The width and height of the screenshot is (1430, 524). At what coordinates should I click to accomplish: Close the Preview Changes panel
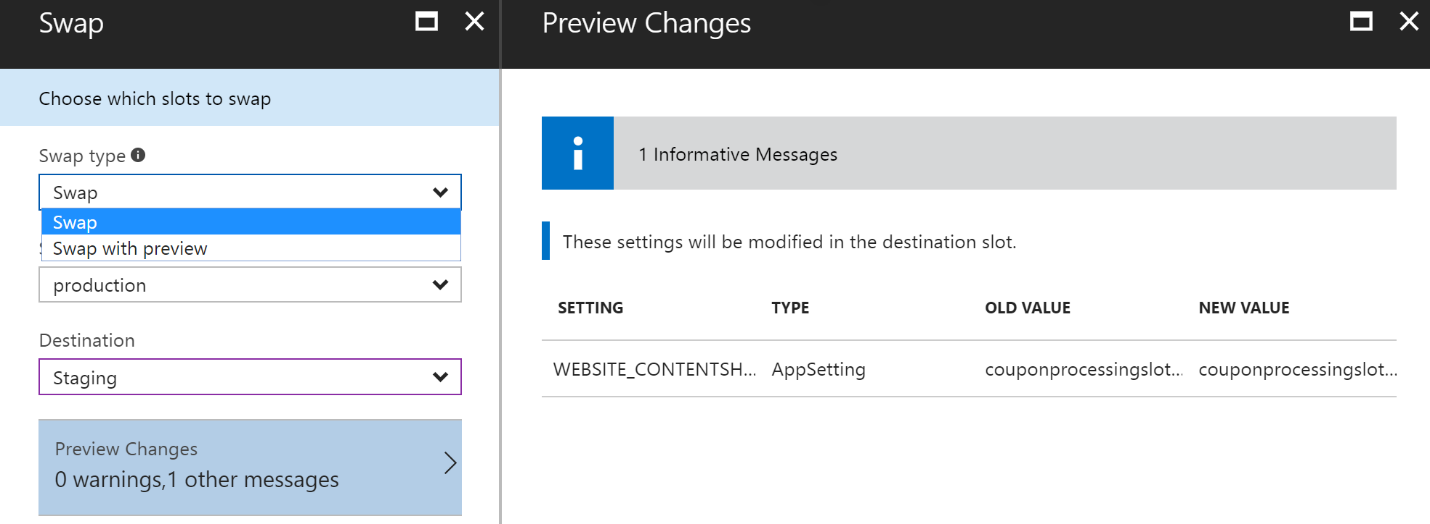1408,22
